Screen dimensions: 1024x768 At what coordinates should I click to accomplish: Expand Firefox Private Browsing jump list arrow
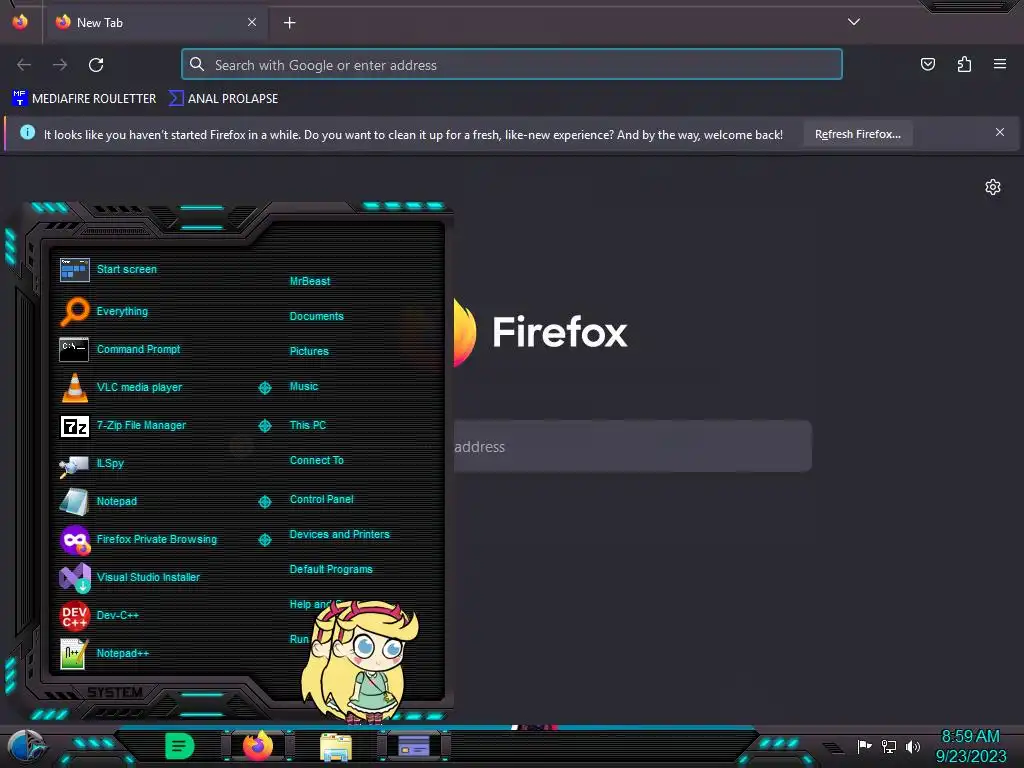click(x=264, y=539)
